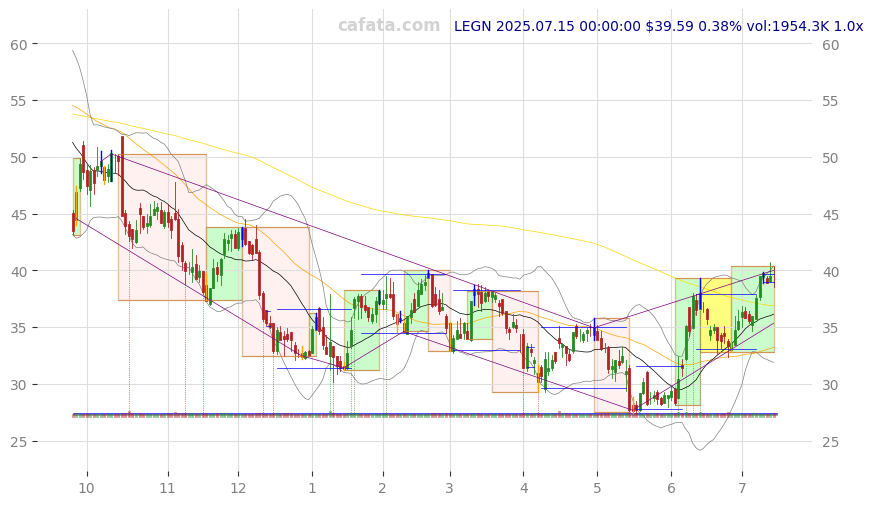Click the 45 label on left price axis
873x505 pixels.
[x=18, y=215]
